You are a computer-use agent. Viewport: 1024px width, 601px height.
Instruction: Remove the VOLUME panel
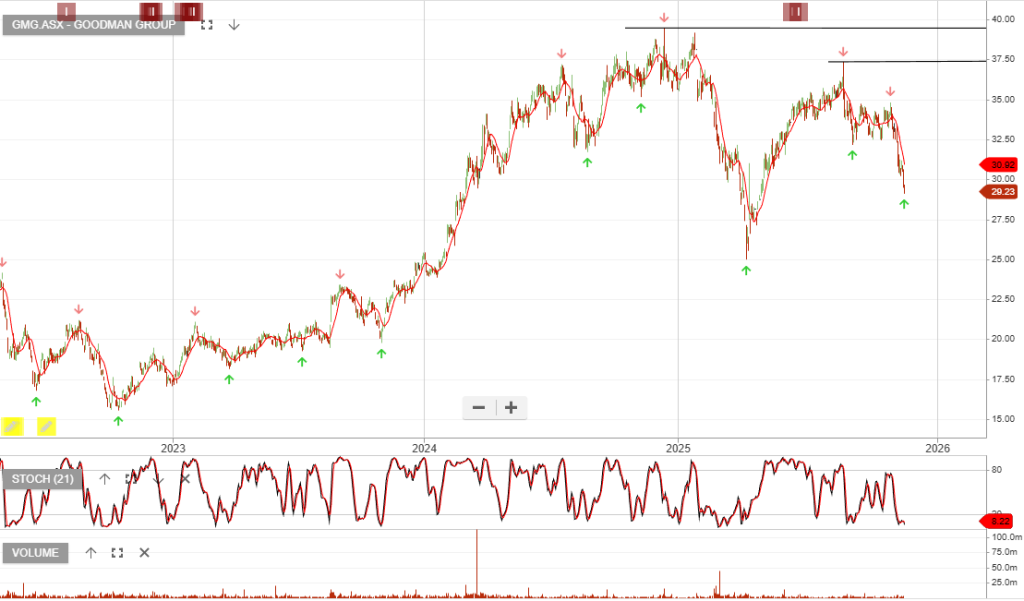(144, 552)
